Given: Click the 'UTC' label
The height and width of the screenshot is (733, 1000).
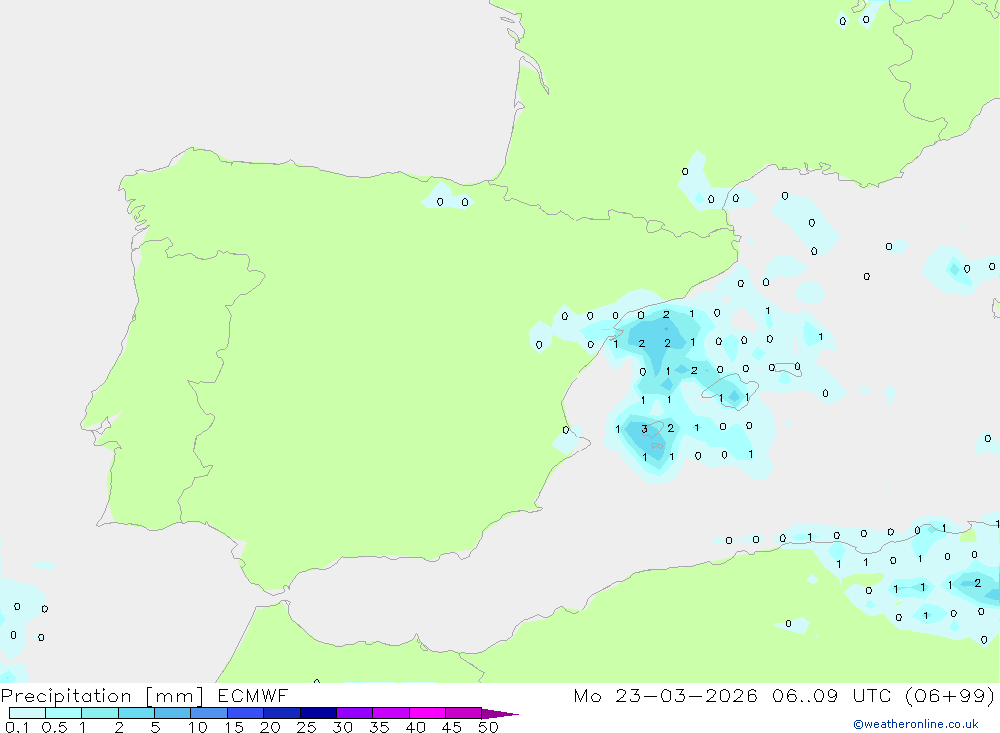Looking at the screenshot, I should tap(872, 695).
